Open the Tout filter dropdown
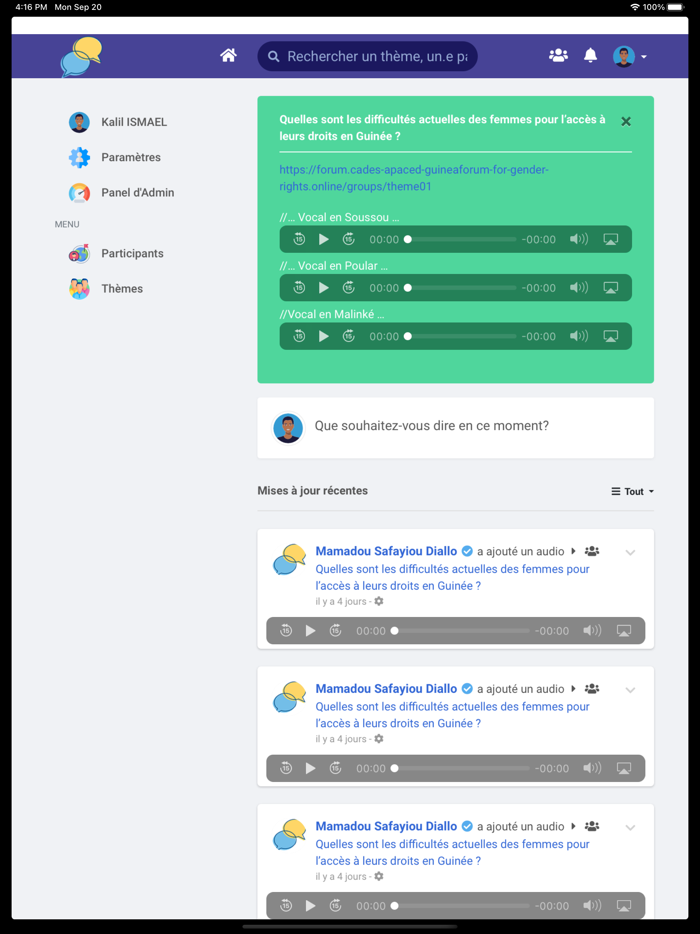The height and width of the screenshot is (934, 700). [x=631, y=491]
